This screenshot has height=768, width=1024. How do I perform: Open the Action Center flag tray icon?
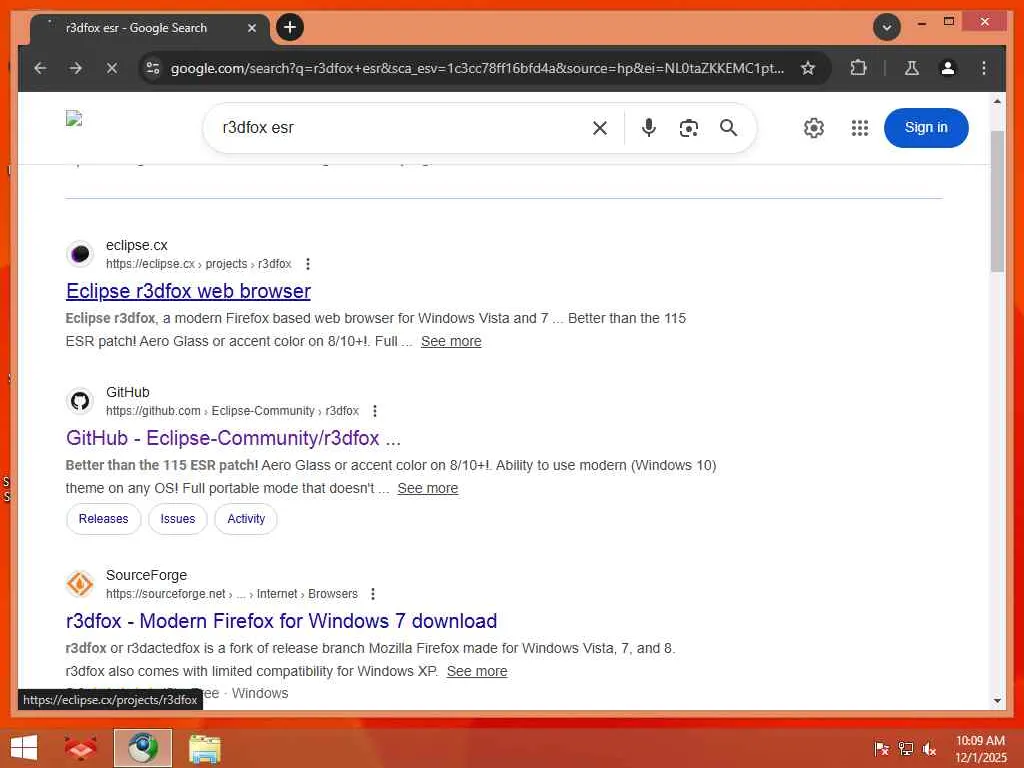pyautogui.click(x=882, y=748)
